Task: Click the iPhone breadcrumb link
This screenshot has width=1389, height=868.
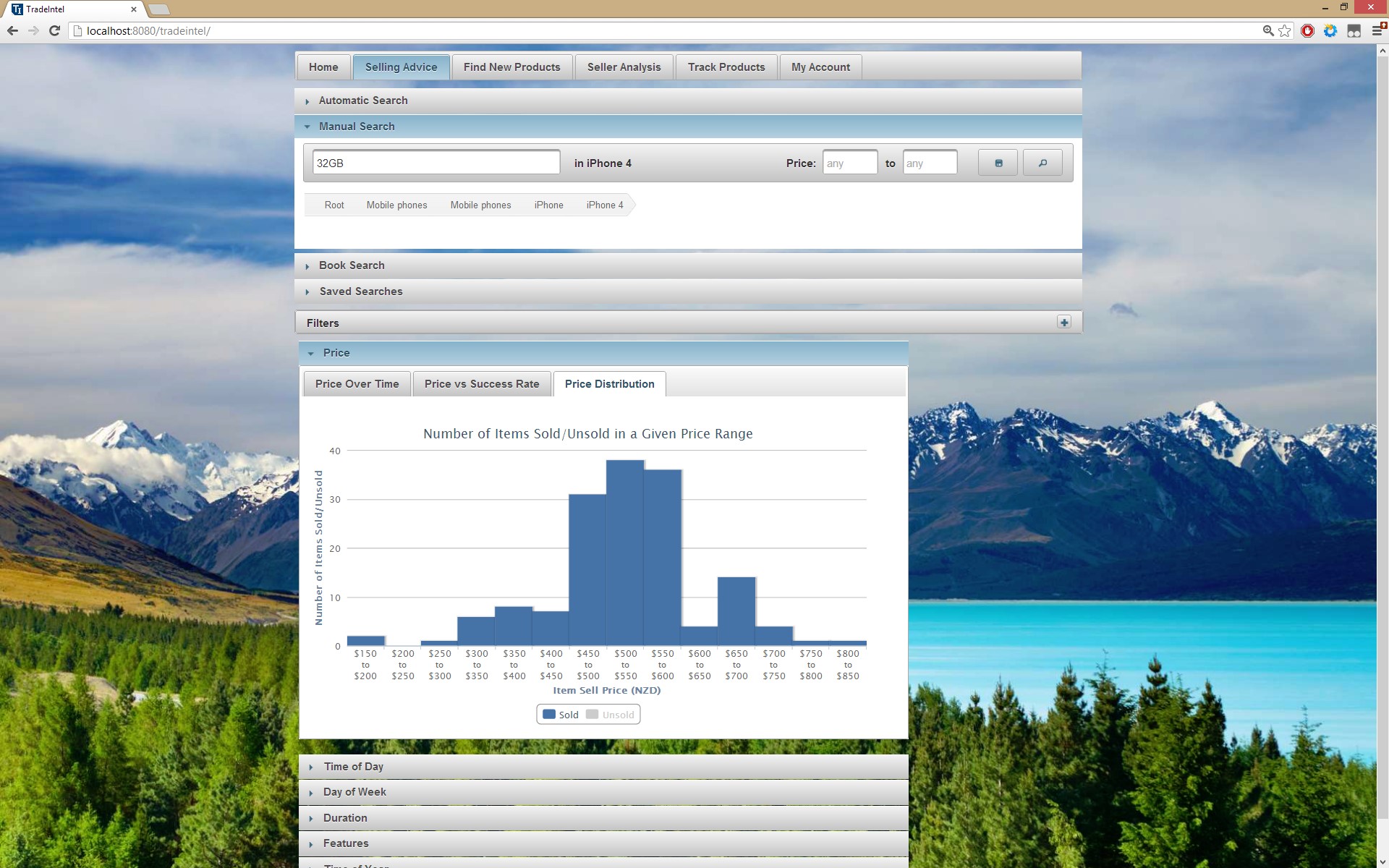Action: [x=548, y=205]
